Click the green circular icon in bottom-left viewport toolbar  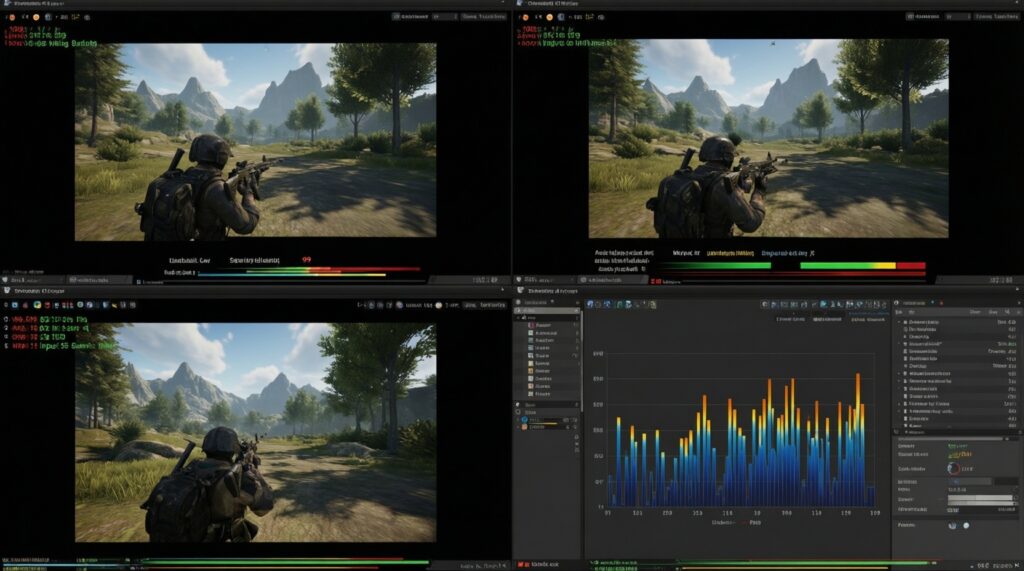point(36,303)
